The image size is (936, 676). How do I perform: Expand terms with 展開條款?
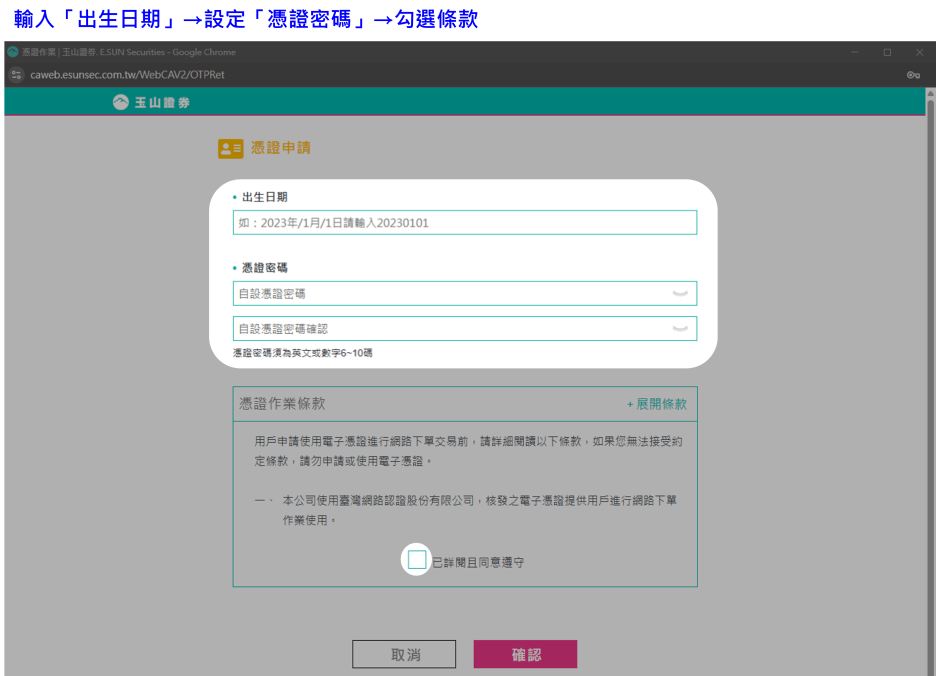657,404
